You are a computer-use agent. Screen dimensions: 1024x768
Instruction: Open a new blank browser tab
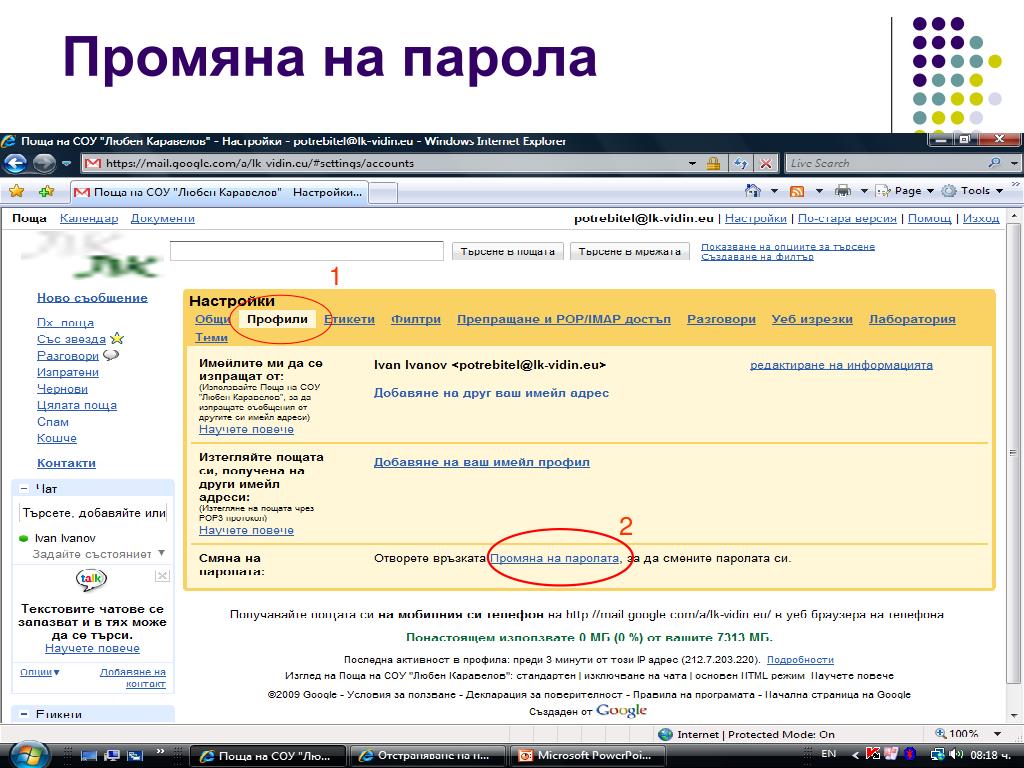coord(383,193)
